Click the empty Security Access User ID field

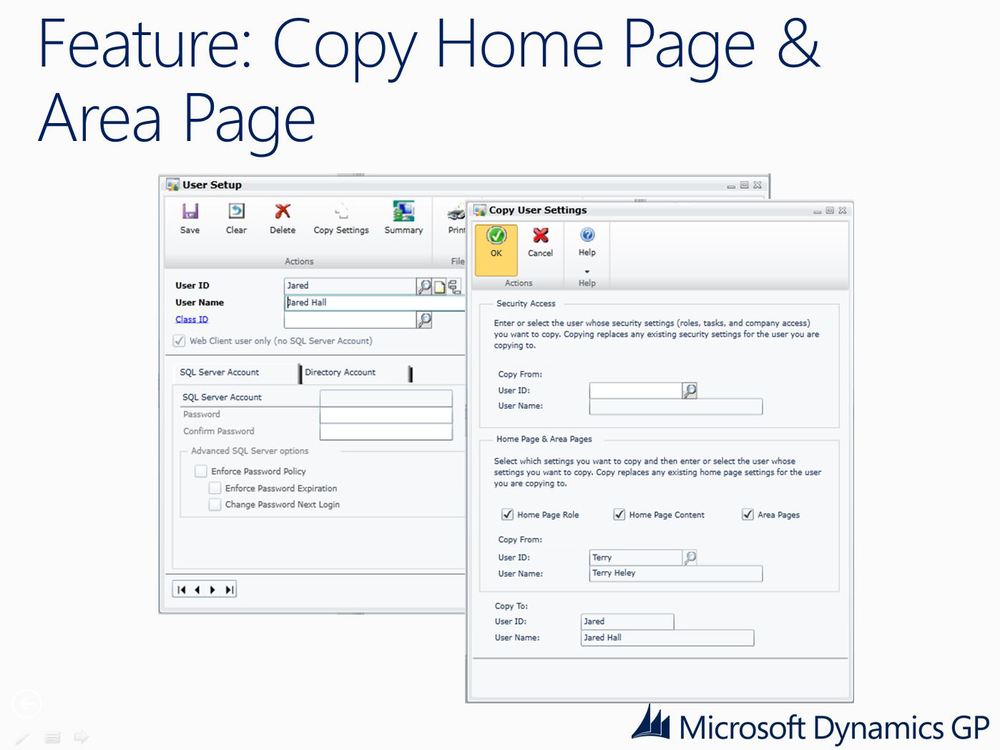(x=636, y=390)
